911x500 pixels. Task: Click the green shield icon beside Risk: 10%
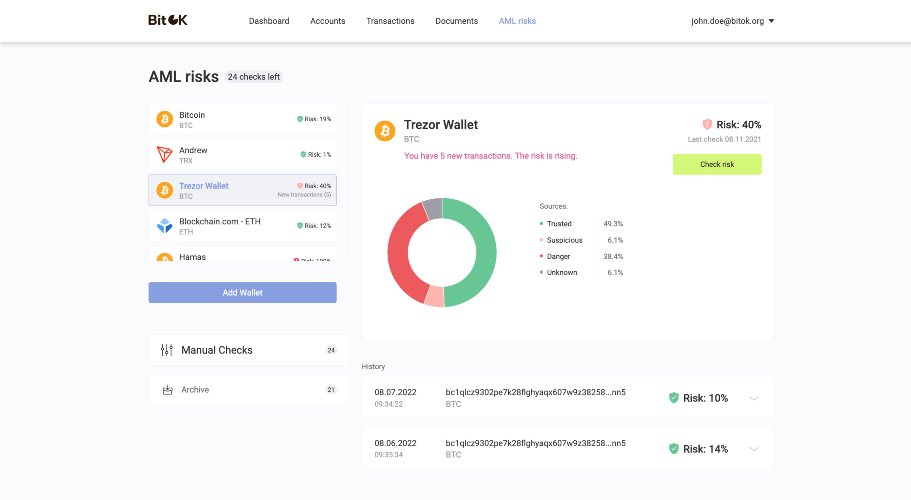click(673, 398)
